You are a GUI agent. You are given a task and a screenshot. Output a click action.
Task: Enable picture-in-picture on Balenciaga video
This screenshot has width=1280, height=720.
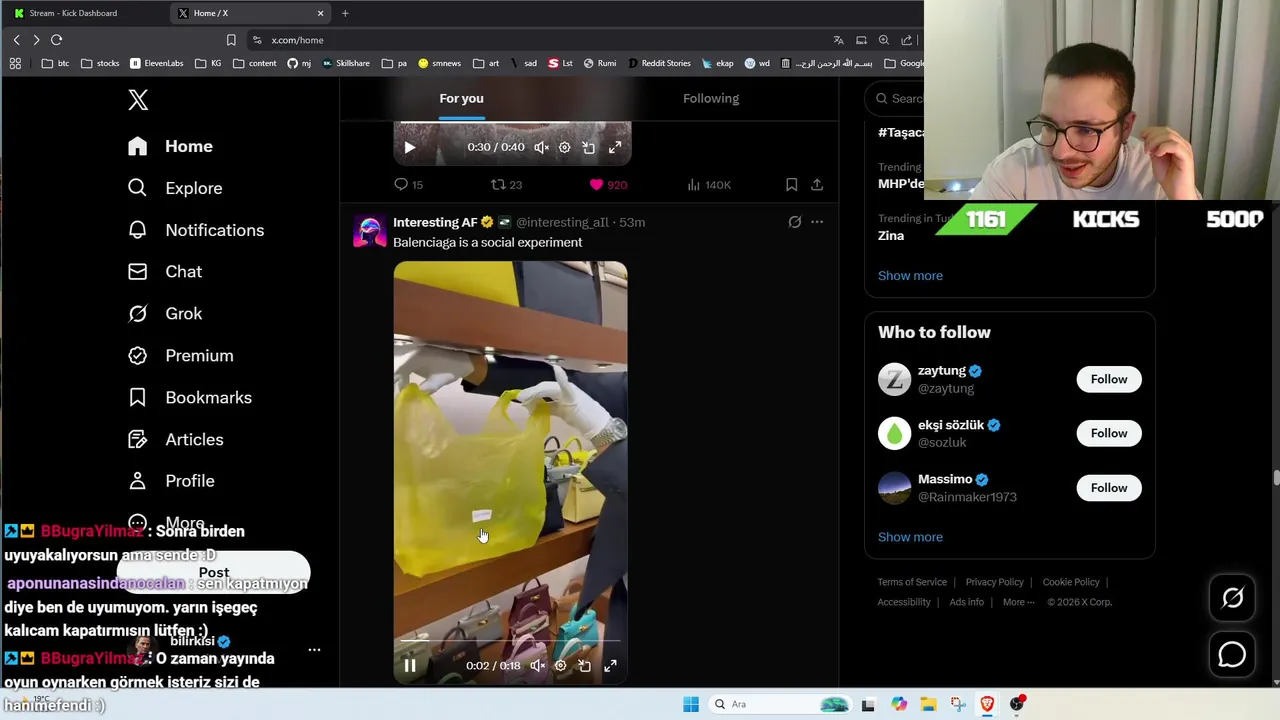[x=585, y=665]
